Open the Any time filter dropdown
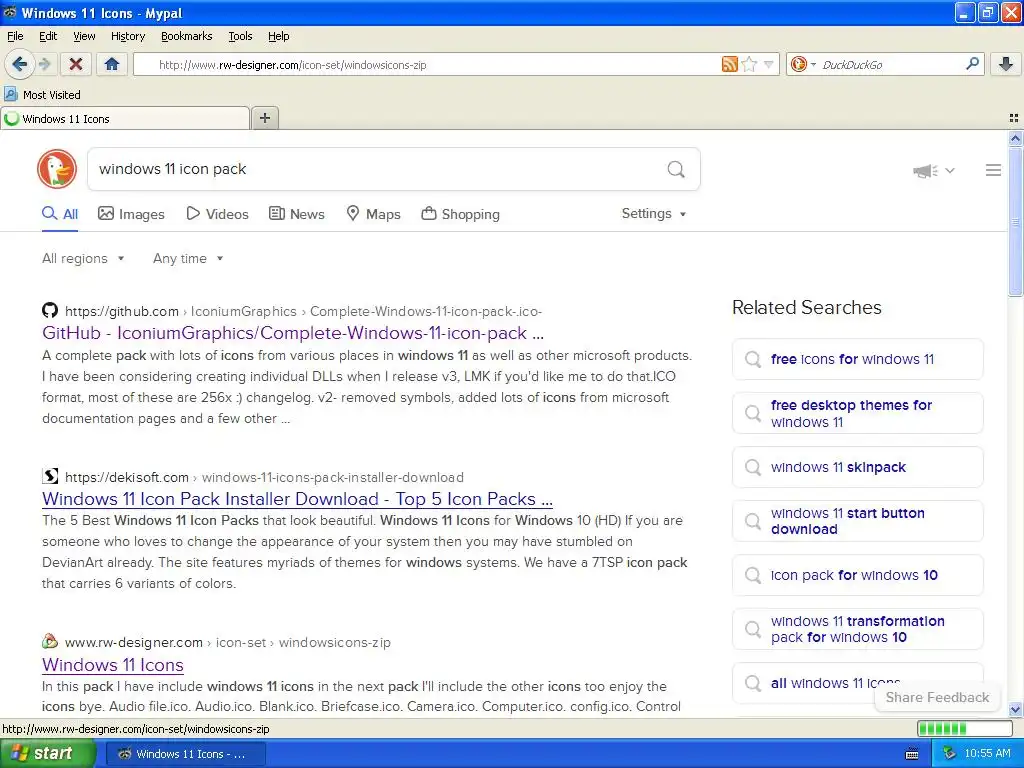Screen dimensions: 1024x768 (188, 259)
